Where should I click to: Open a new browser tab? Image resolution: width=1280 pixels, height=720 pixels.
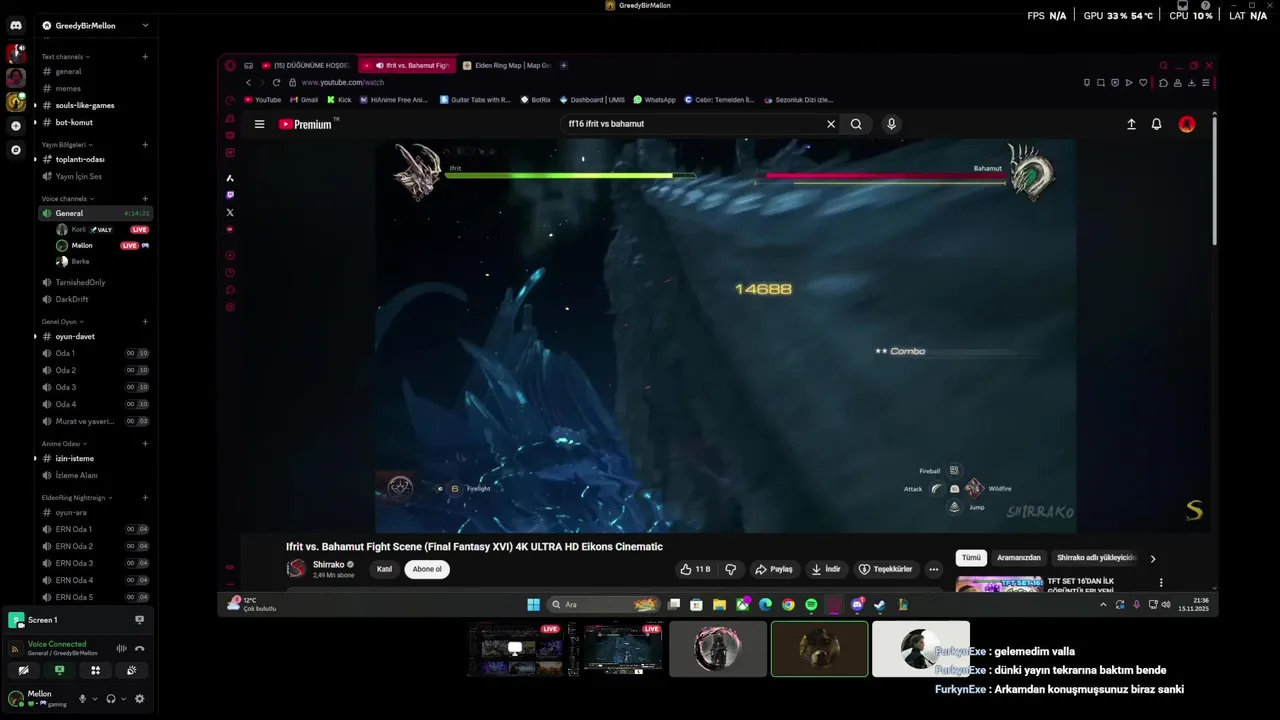coord(563,65)
